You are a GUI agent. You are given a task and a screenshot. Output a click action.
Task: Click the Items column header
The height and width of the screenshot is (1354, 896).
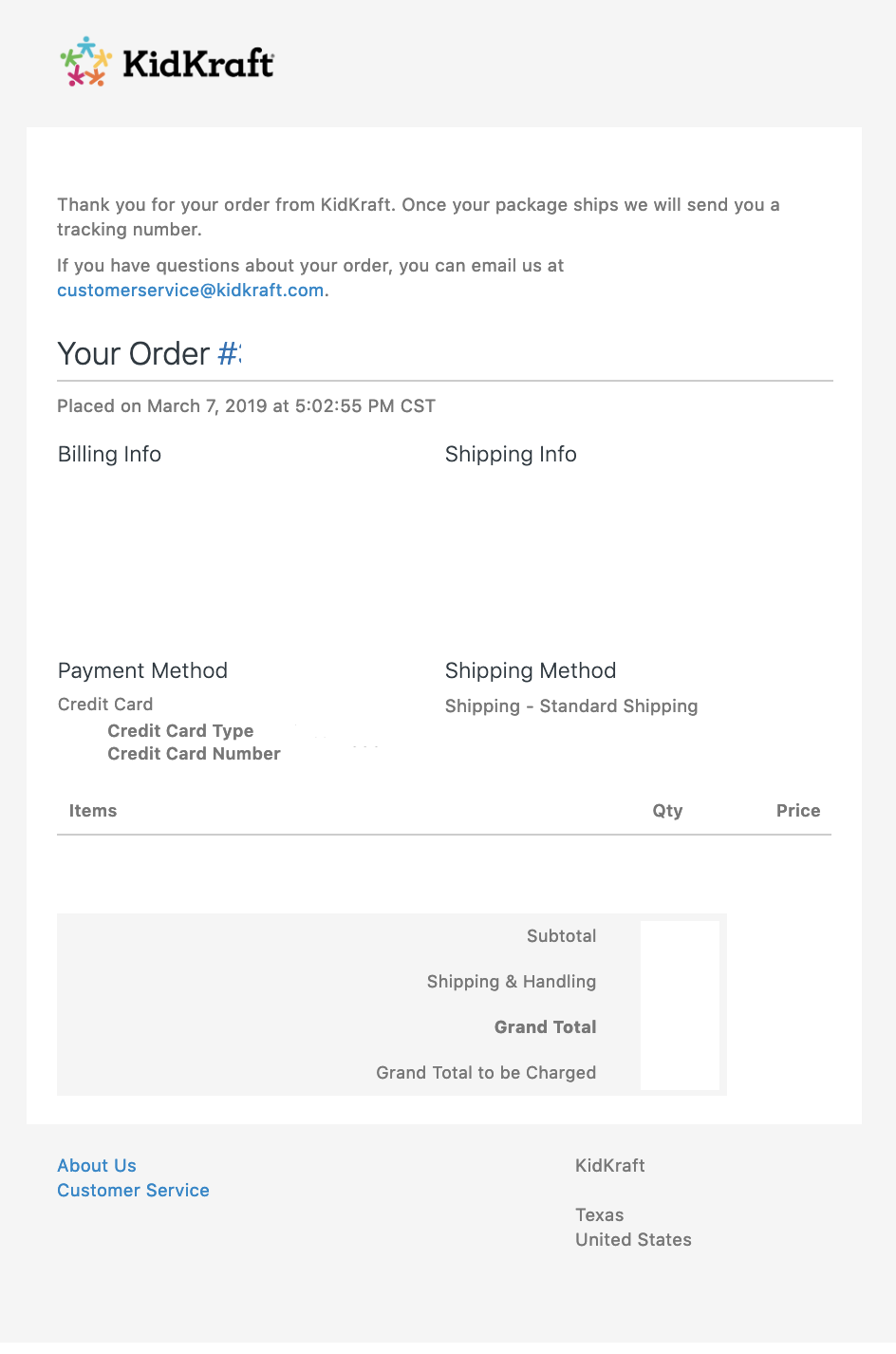pos(93,811)
